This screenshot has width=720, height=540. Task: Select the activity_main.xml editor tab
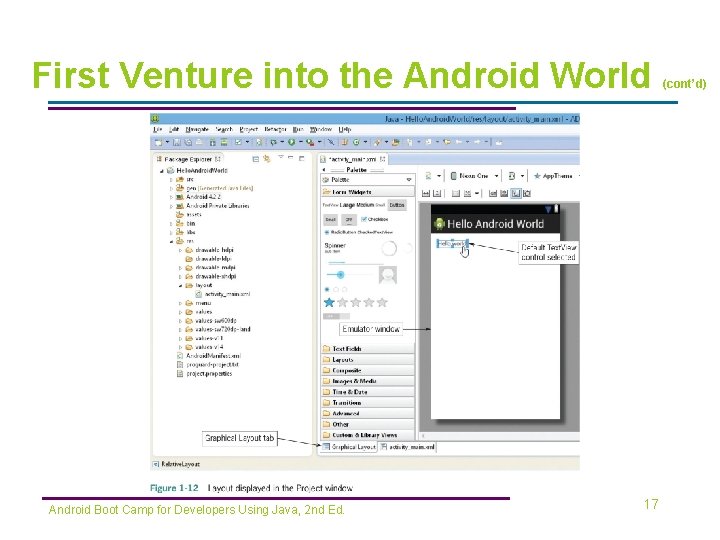pos(353,159)
